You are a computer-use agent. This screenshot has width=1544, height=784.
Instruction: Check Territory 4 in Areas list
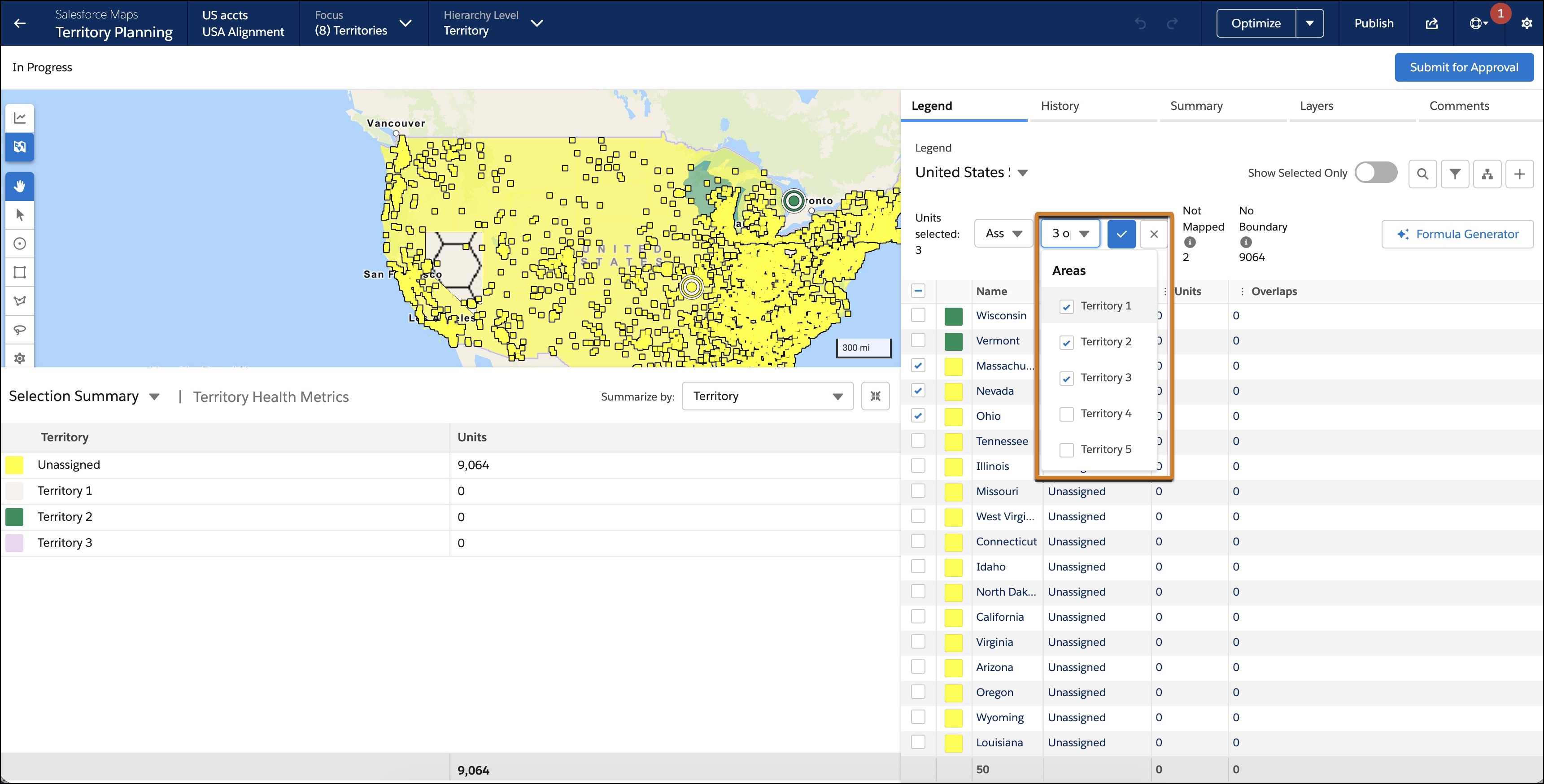(1066, 414)
